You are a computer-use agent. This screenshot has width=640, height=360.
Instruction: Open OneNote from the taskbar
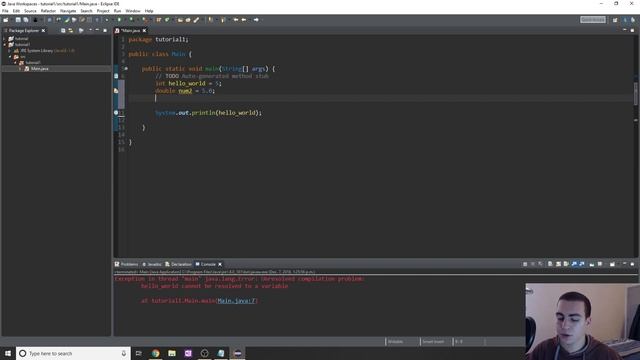pos(188,353)
